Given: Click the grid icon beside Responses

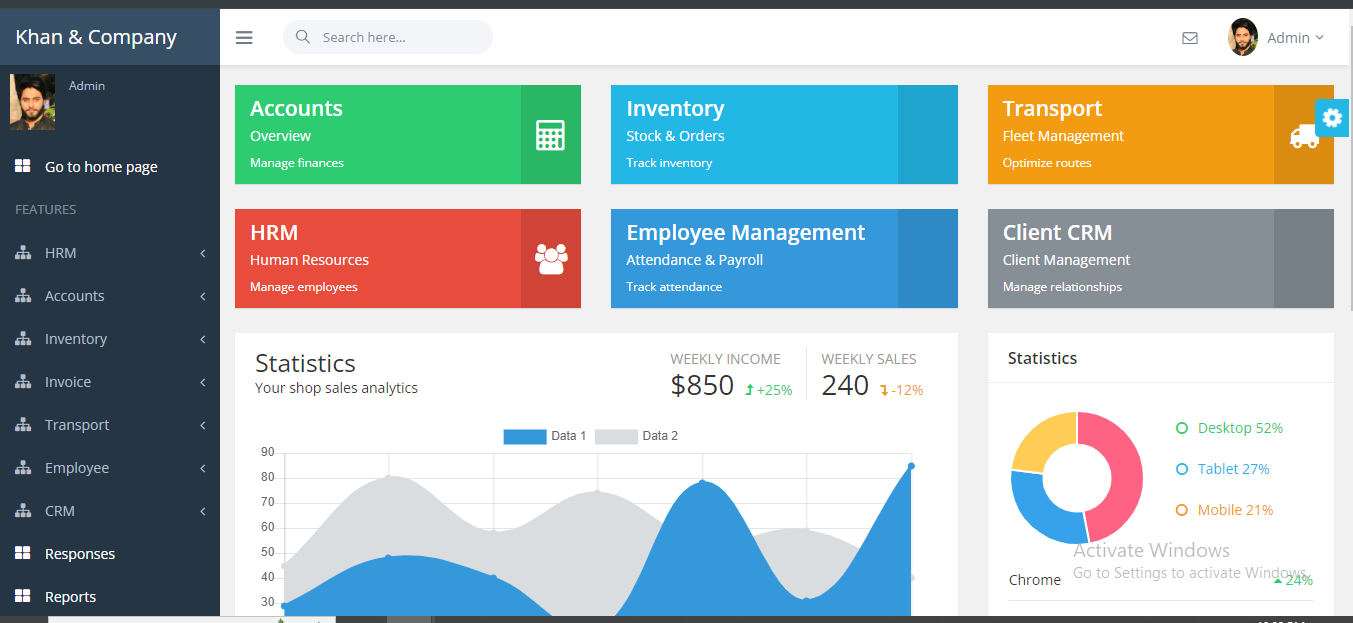Looking at the screenshot, I should (x=22, y=553).
